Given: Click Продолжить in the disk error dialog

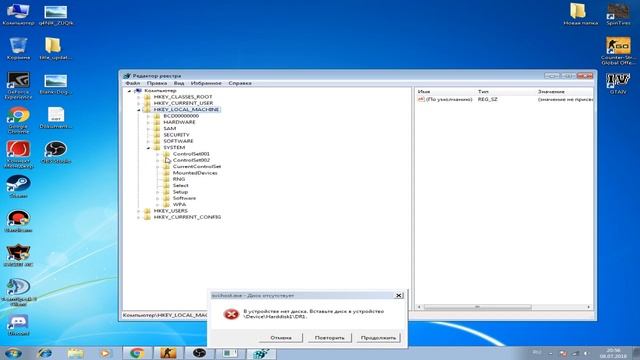Looking at the screenshot, I should 378,338.
